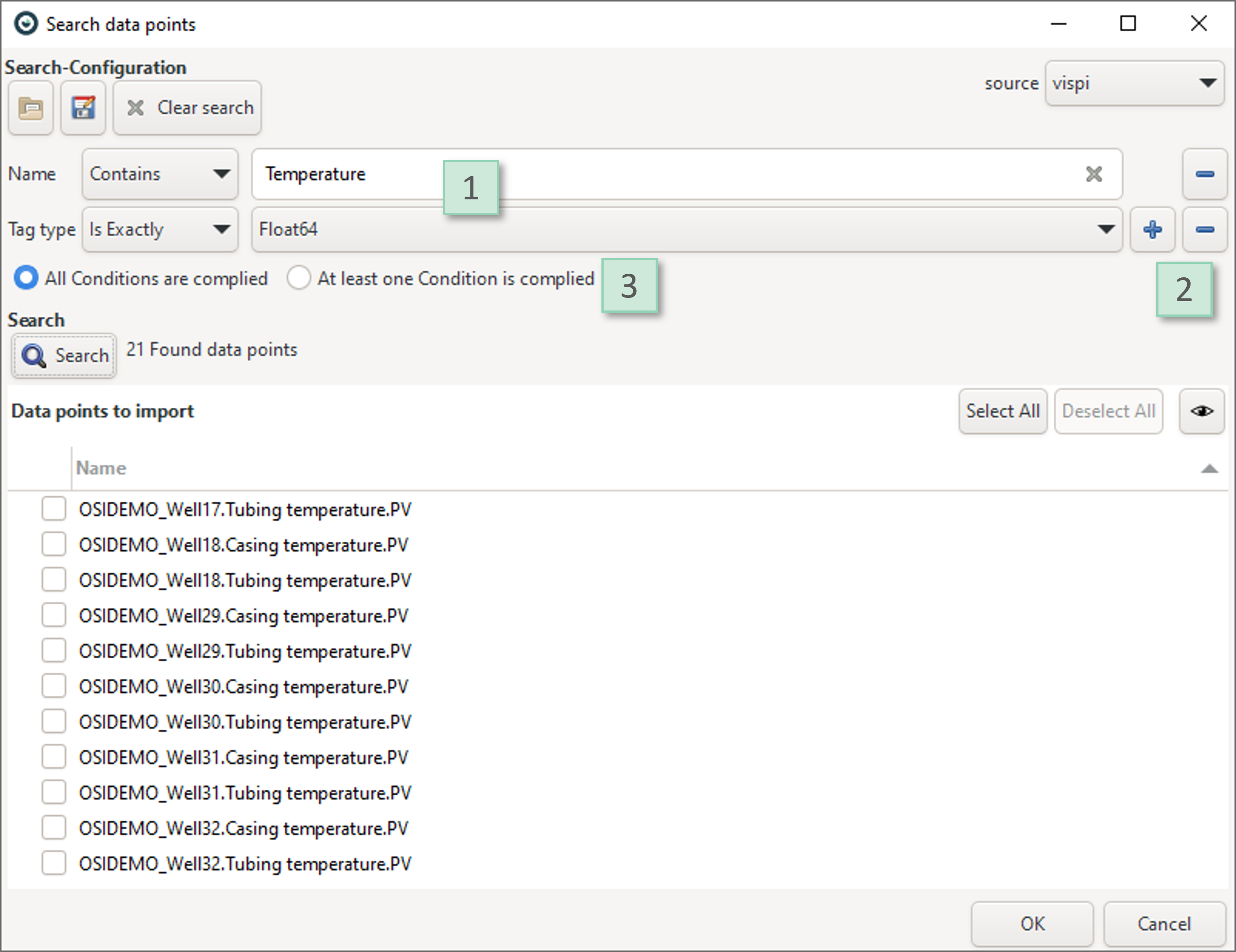The height and width of the screenshot is (952, 1236).
Task: Open saved search configuration folder icon
Action: click(30, 108)
